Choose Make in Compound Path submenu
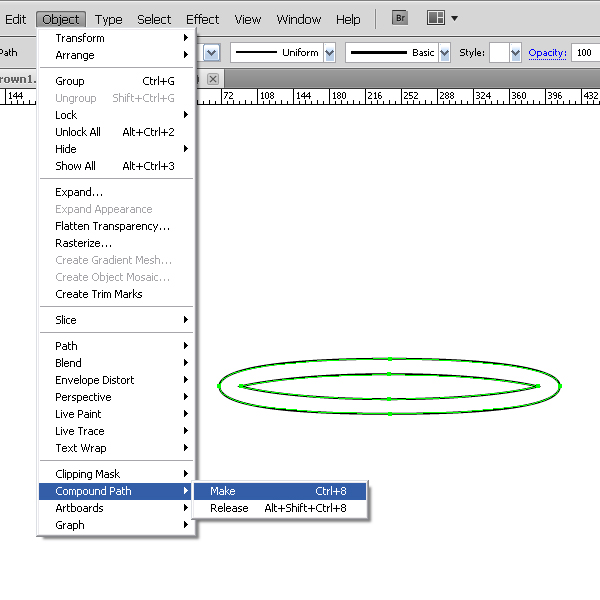The height and width of the screenshot is (600, 600). 280,491
